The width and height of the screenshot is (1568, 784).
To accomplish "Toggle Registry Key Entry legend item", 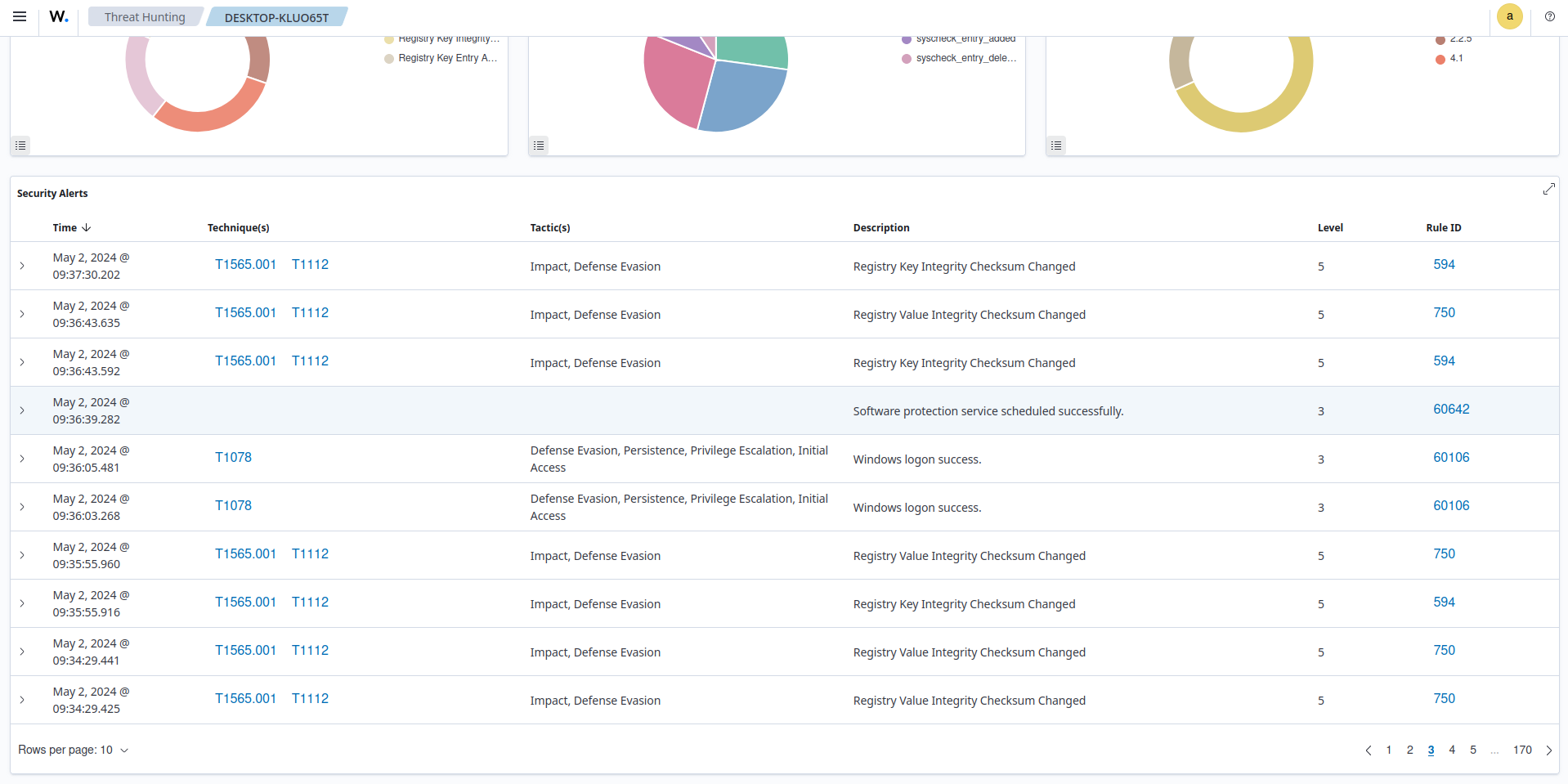I will click(x=446, y=58).
